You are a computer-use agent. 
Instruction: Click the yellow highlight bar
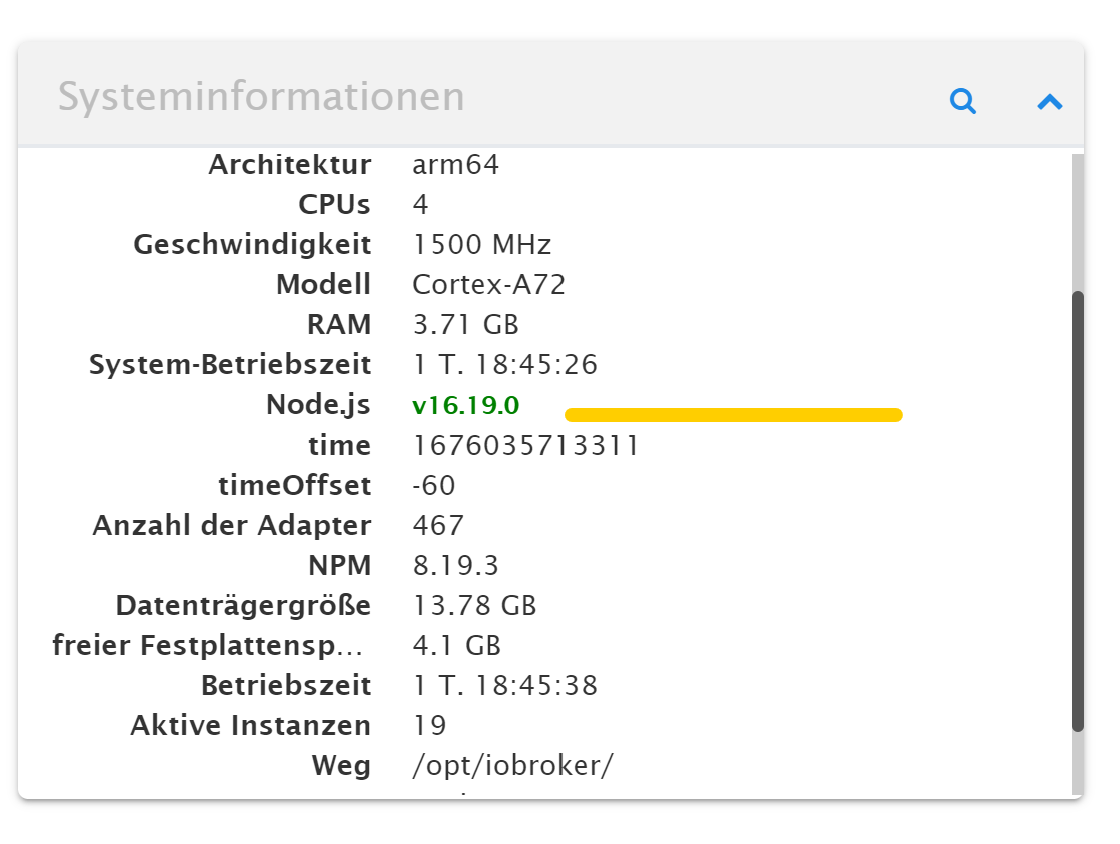click(733, 415)
